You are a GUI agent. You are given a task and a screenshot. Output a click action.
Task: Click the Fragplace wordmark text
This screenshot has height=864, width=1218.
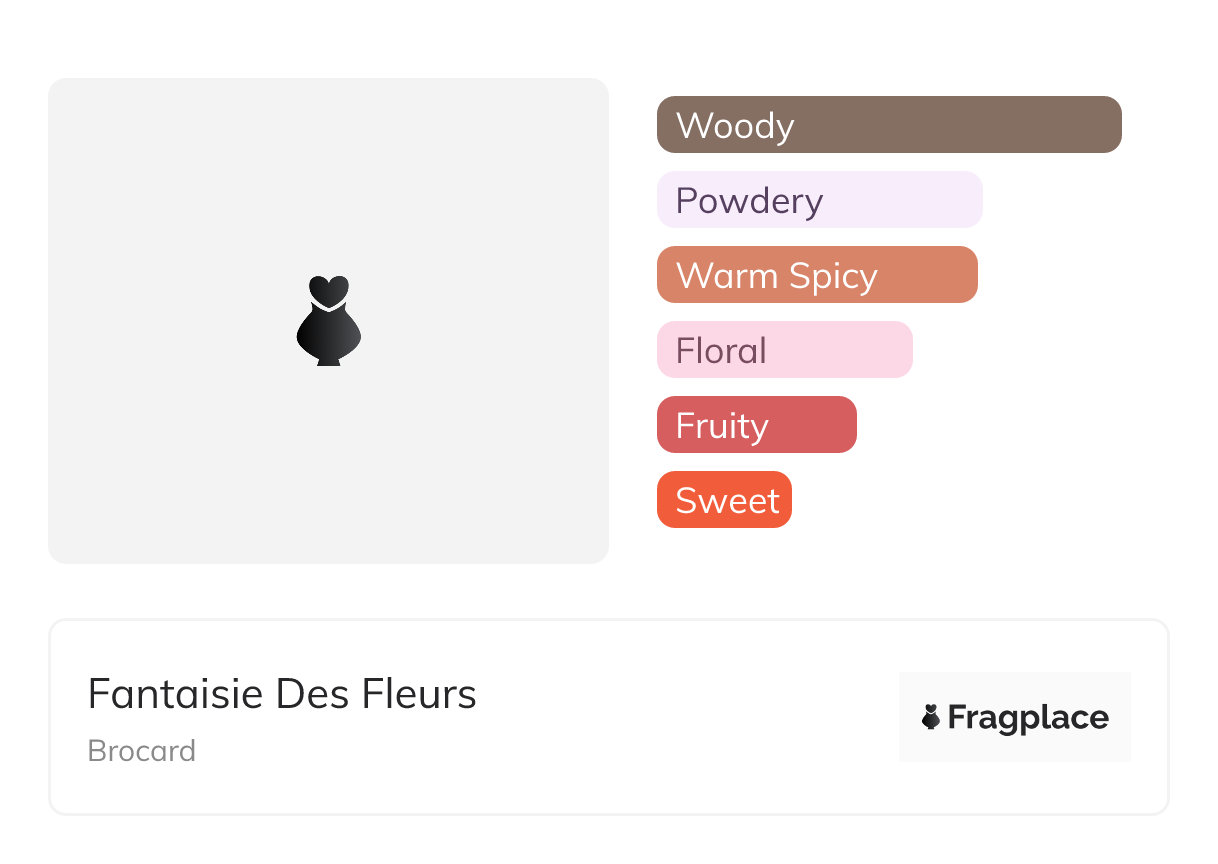pos(1028,717)
